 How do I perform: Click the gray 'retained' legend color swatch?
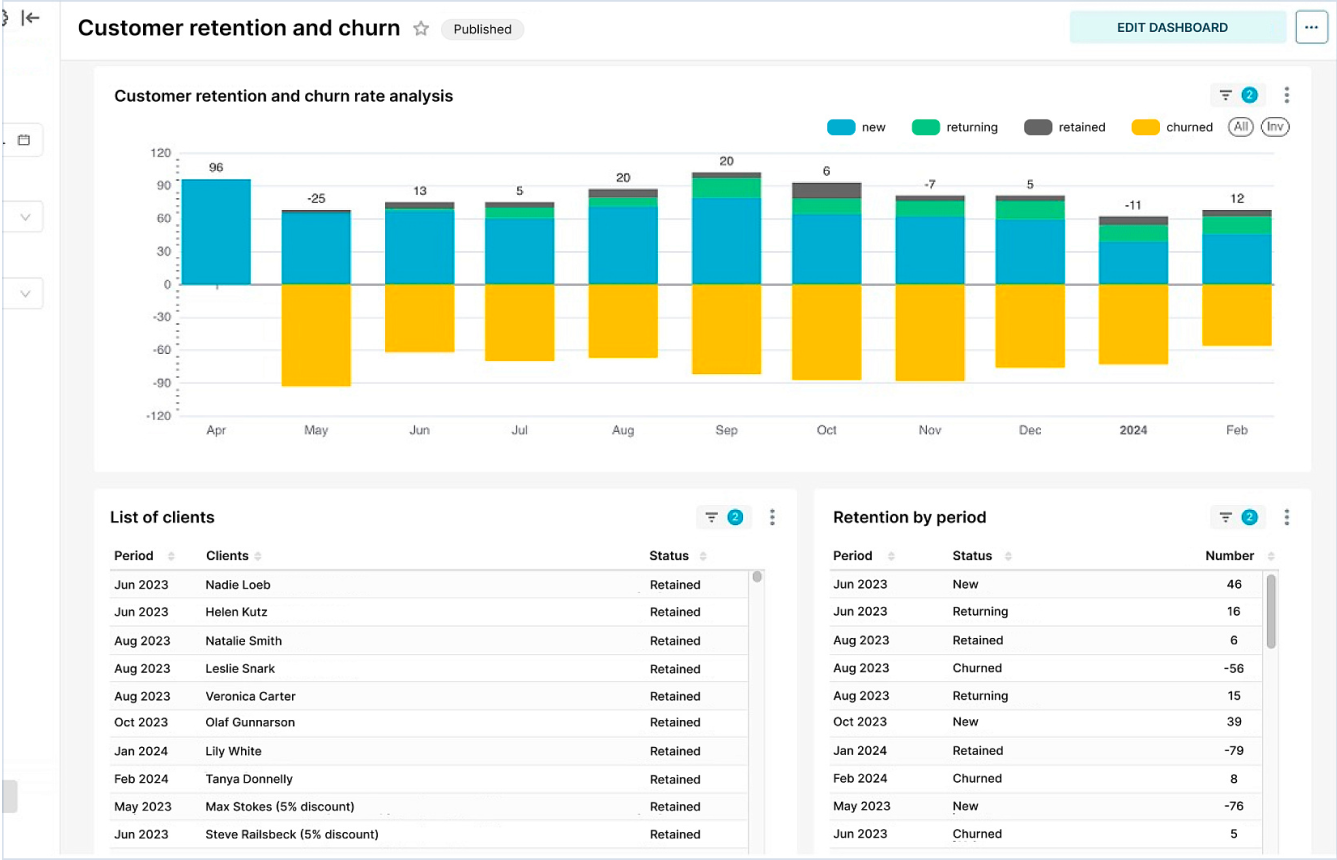click(x=1038, y=127)
